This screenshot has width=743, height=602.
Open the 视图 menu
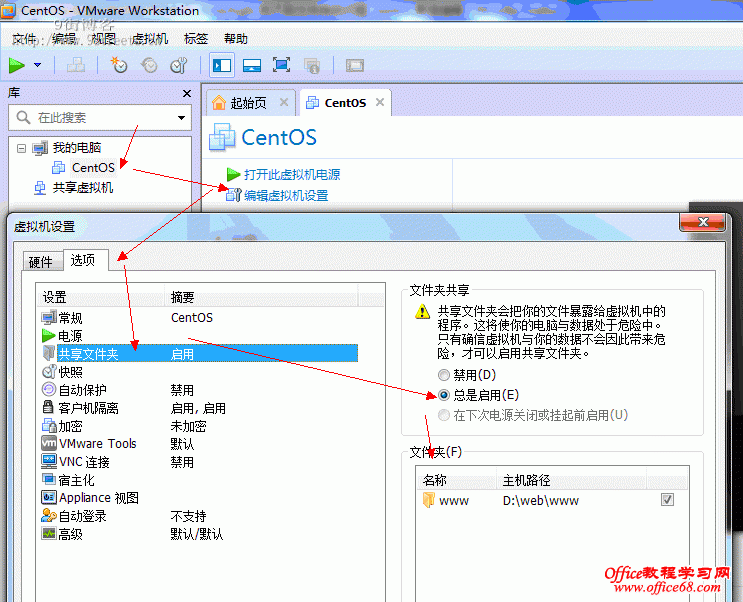[103, 39]
